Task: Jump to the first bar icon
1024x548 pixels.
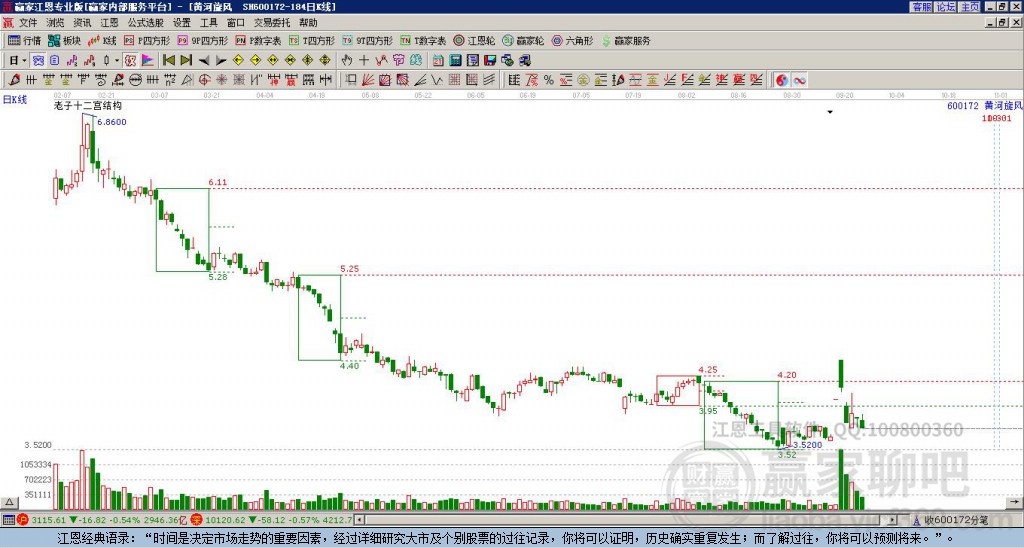Action: point(168,61)
